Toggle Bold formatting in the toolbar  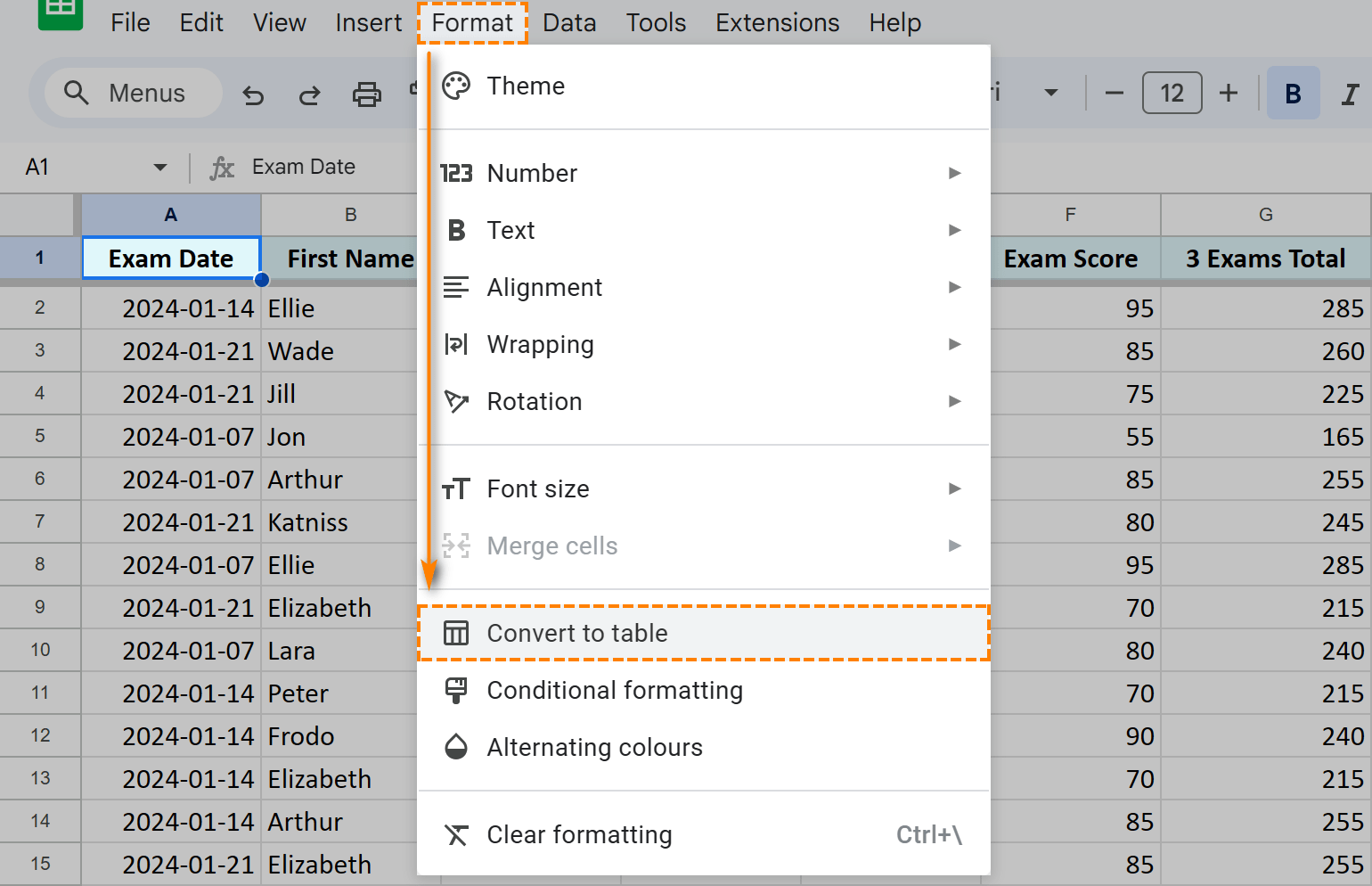pos(1293,93)
